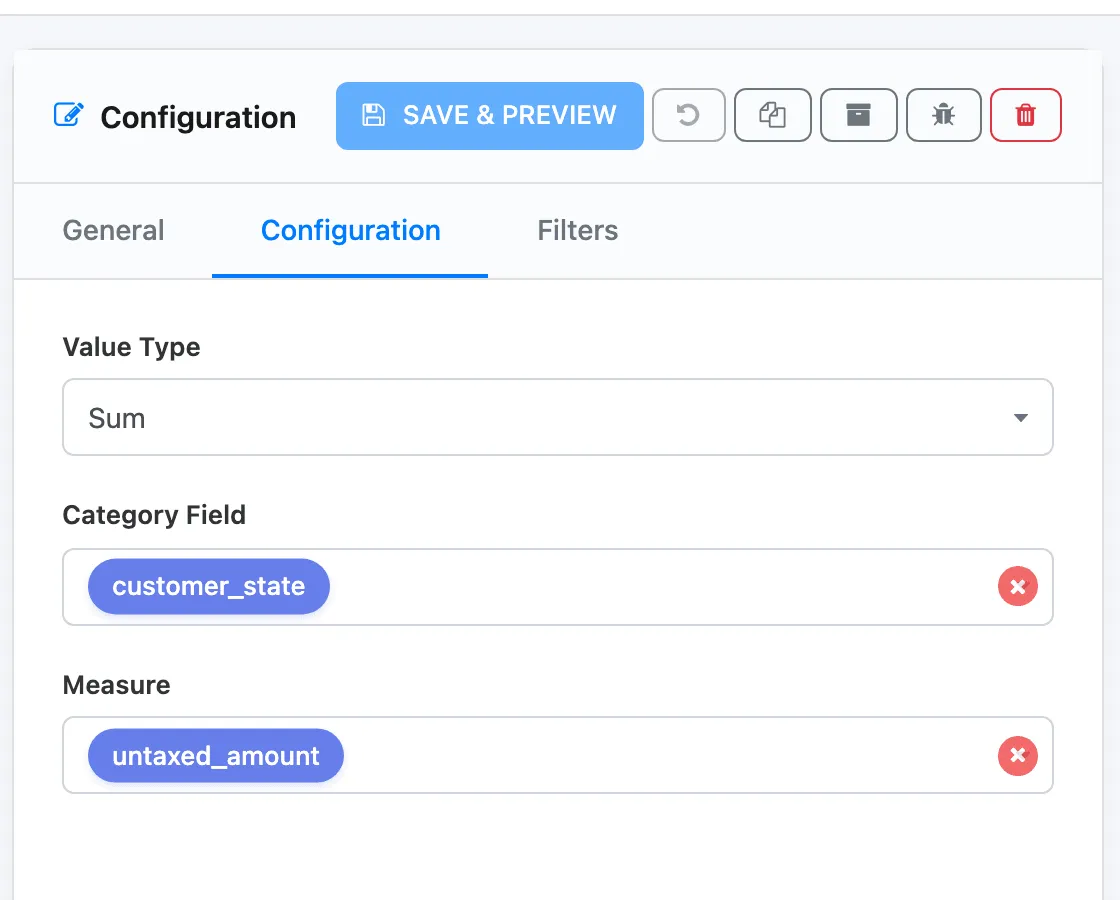1120x900 pixels.
Task: Click the Save & Preview button
Action: 489,116
